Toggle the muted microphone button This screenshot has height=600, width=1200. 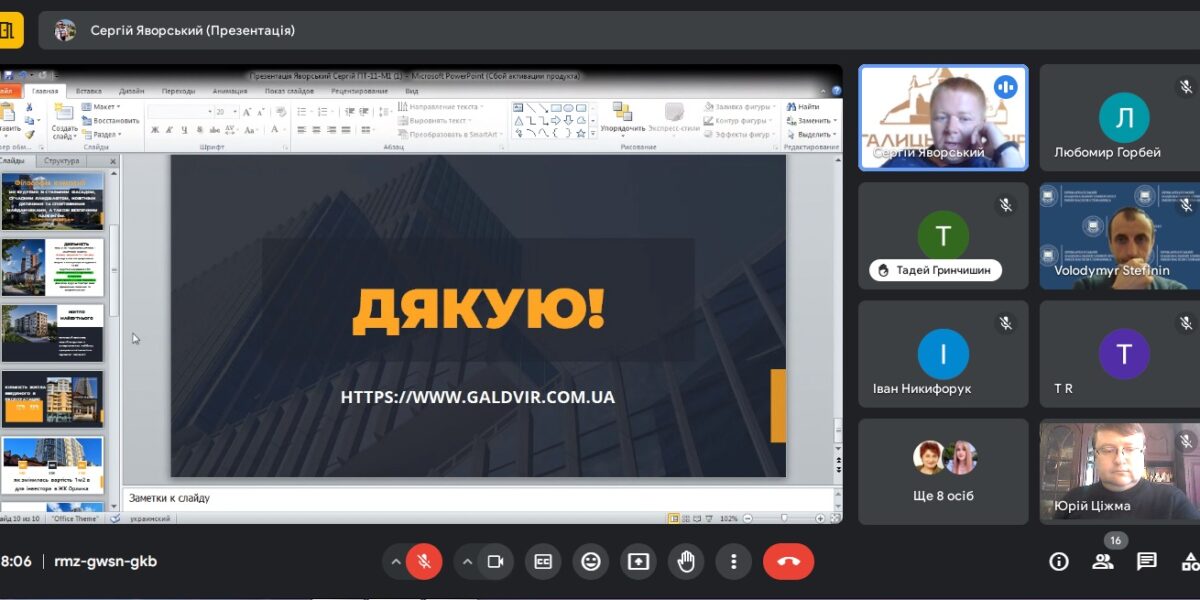(424, 562)
